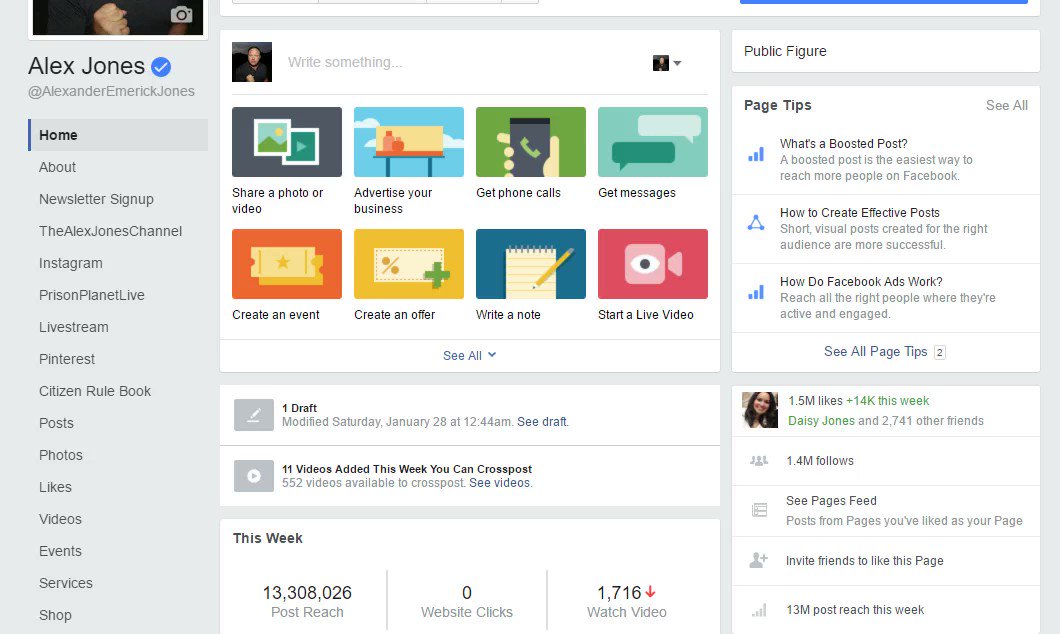Screen dimensions: 1060x634
Task: Click signal bars icon beside 13M post reach
Action: pos(759,610)
